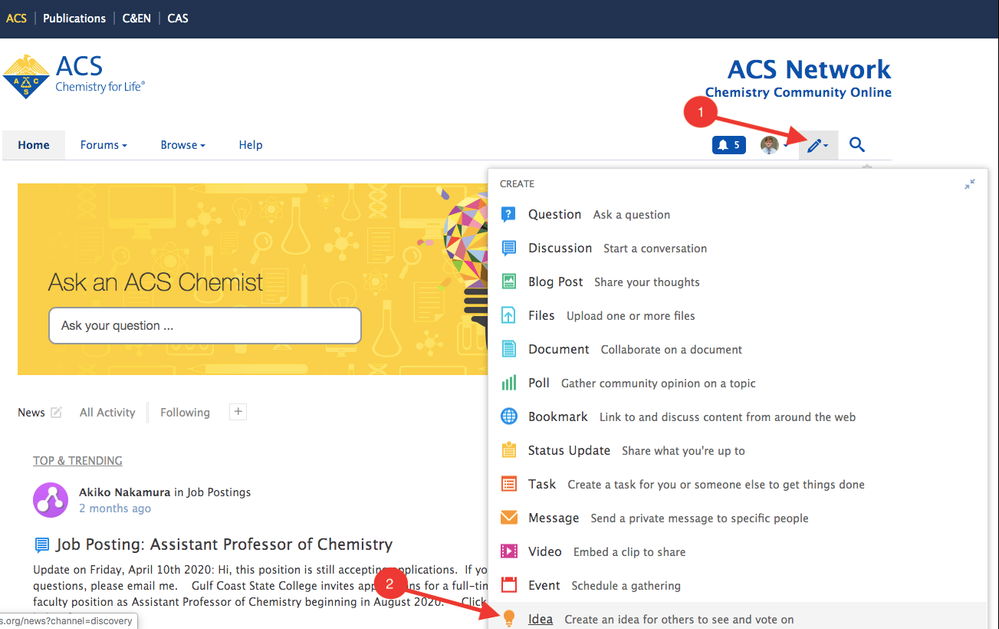999x629 pixels.
Task: Click the Question icon in Create menu
Action: pos(509,214)
